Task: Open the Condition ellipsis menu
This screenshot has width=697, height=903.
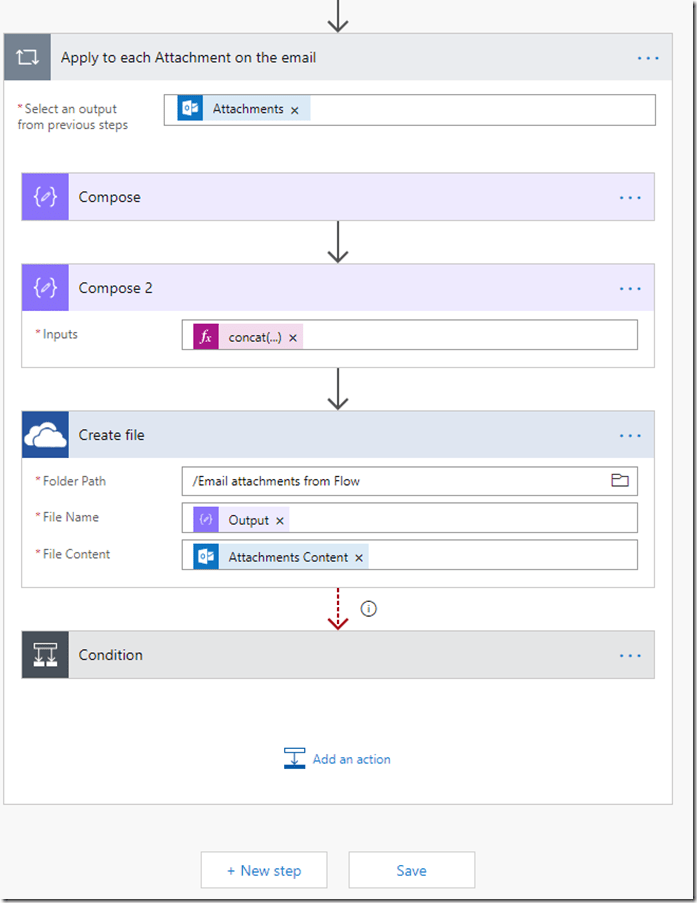Action: [630, 656]
